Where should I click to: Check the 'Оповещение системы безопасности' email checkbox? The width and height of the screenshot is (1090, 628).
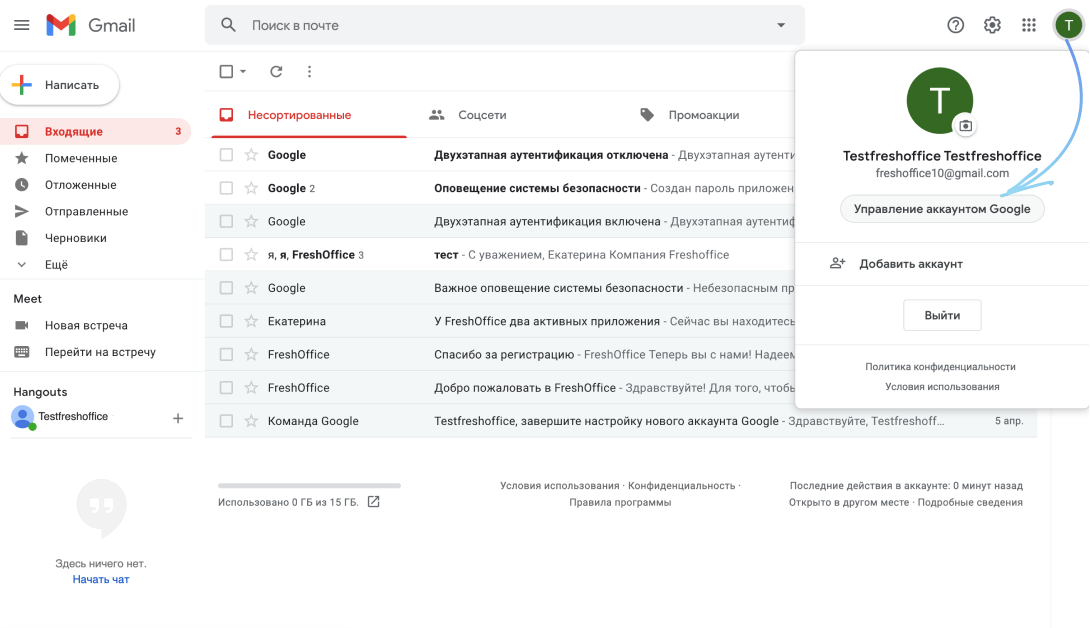click(x=226, y=188)
